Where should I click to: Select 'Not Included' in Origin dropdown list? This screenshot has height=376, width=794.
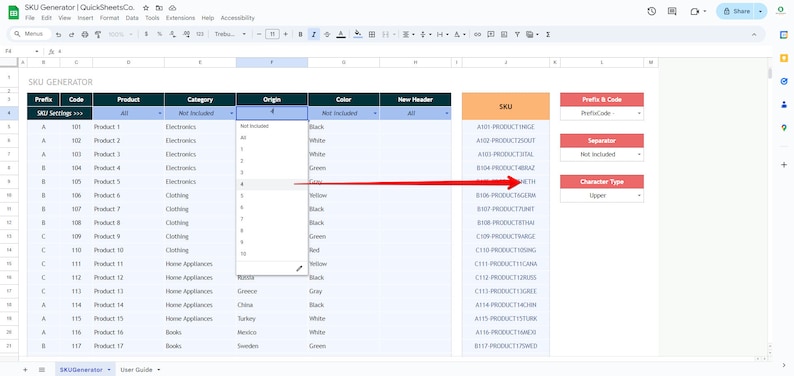(x=272, y=126)
